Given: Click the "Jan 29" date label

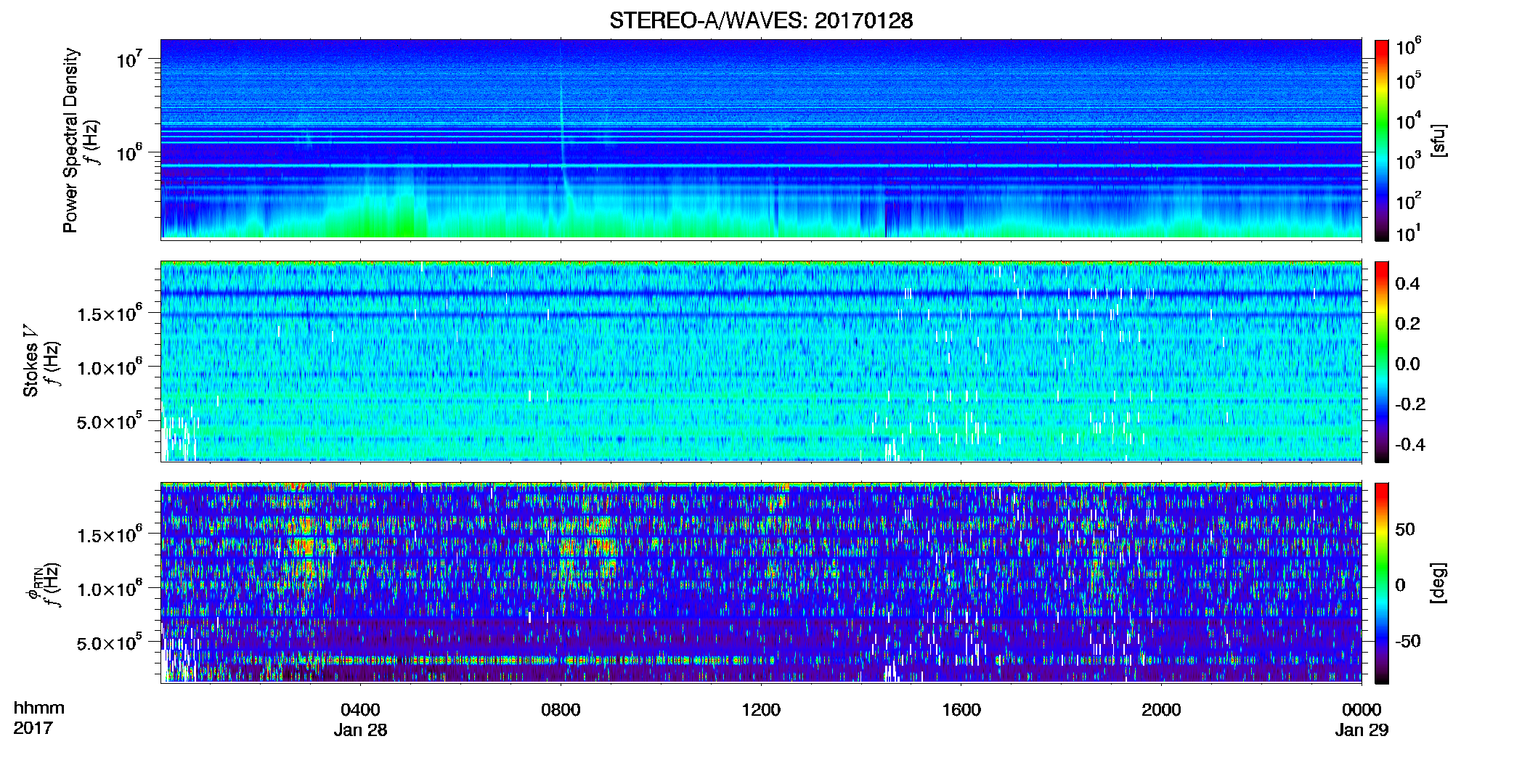Looking at the screenshot, I should click(1362, 730).
